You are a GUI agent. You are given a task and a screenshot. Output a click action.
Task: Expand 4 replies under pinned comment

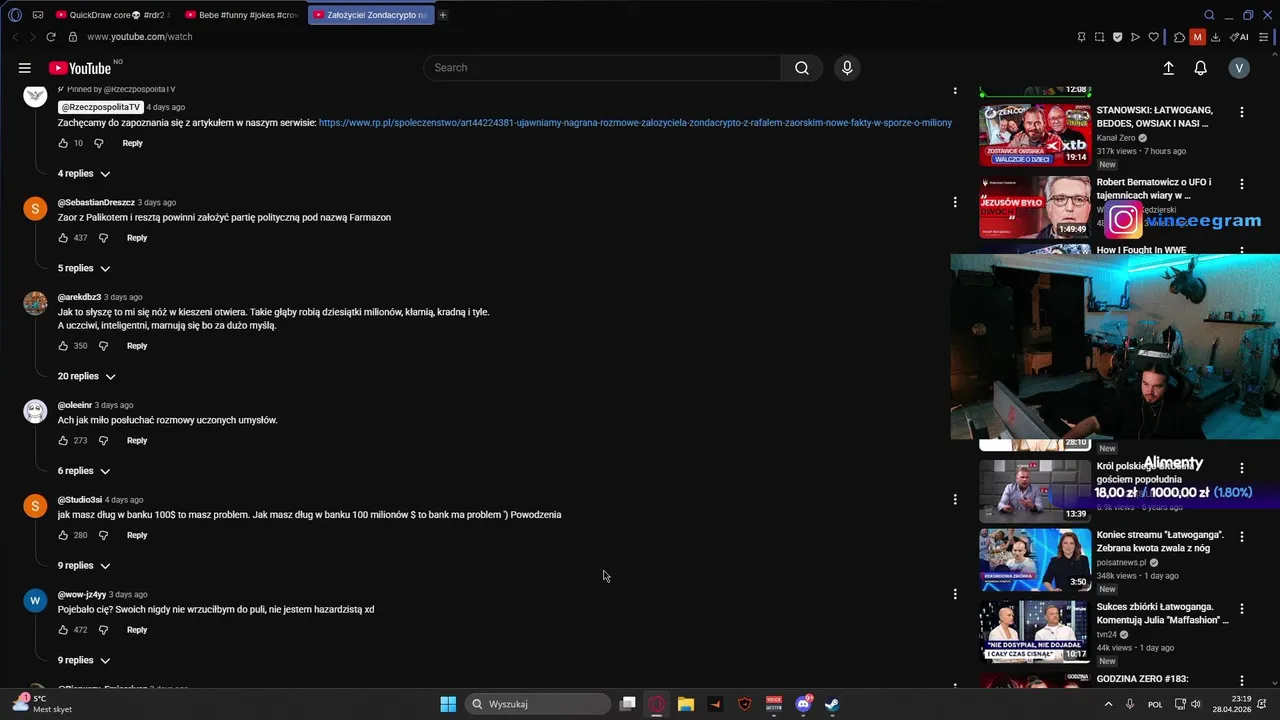(x=84, y=174)
